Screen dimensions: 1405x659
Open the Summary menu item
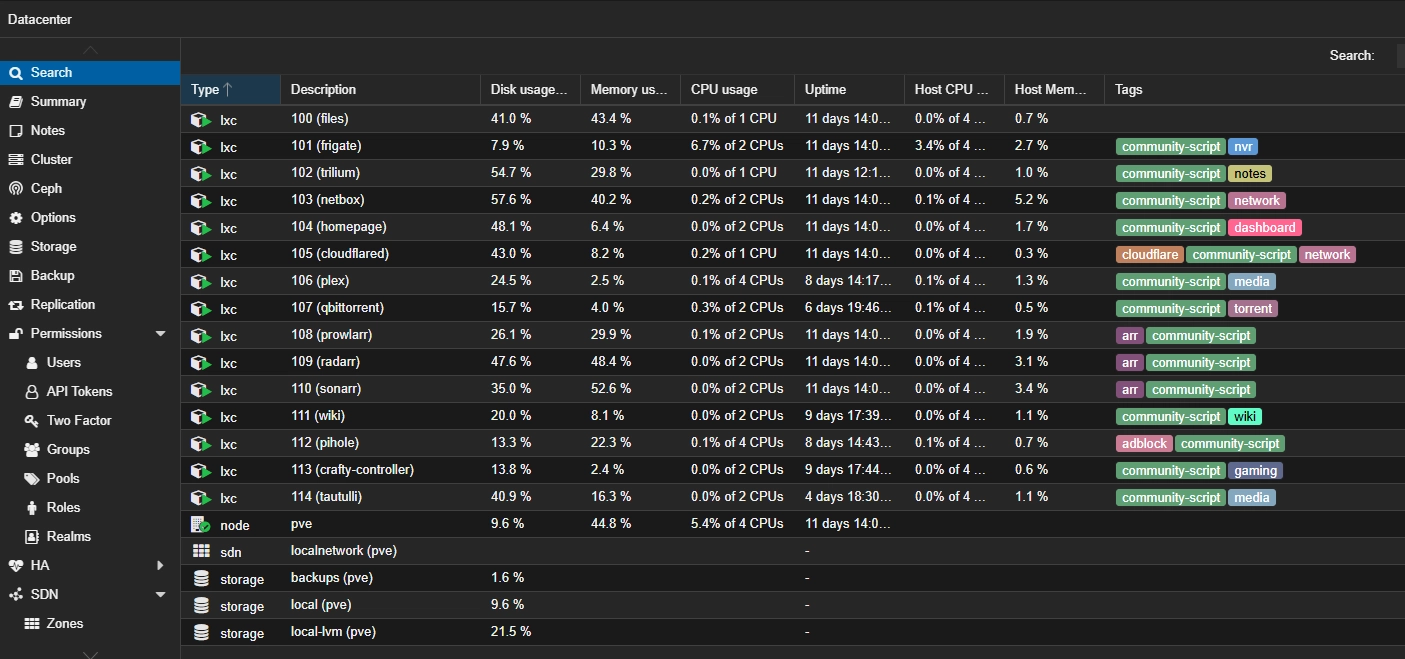tap(58, 101)
